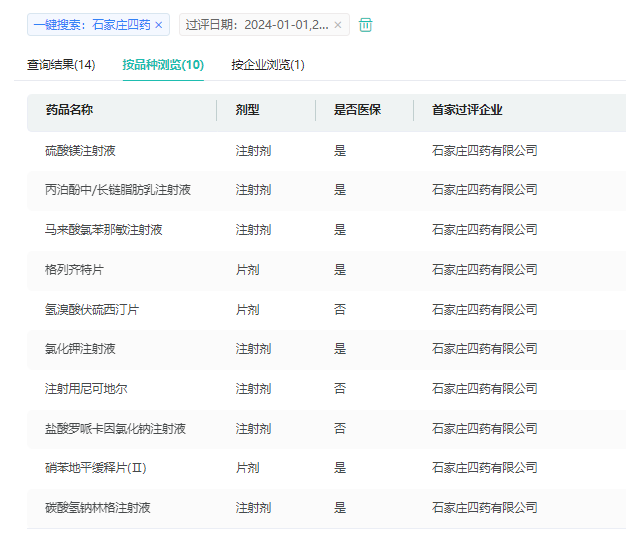Click 注射用尼可地尔 in the list
Screen dimensions: 626x535
86,389
